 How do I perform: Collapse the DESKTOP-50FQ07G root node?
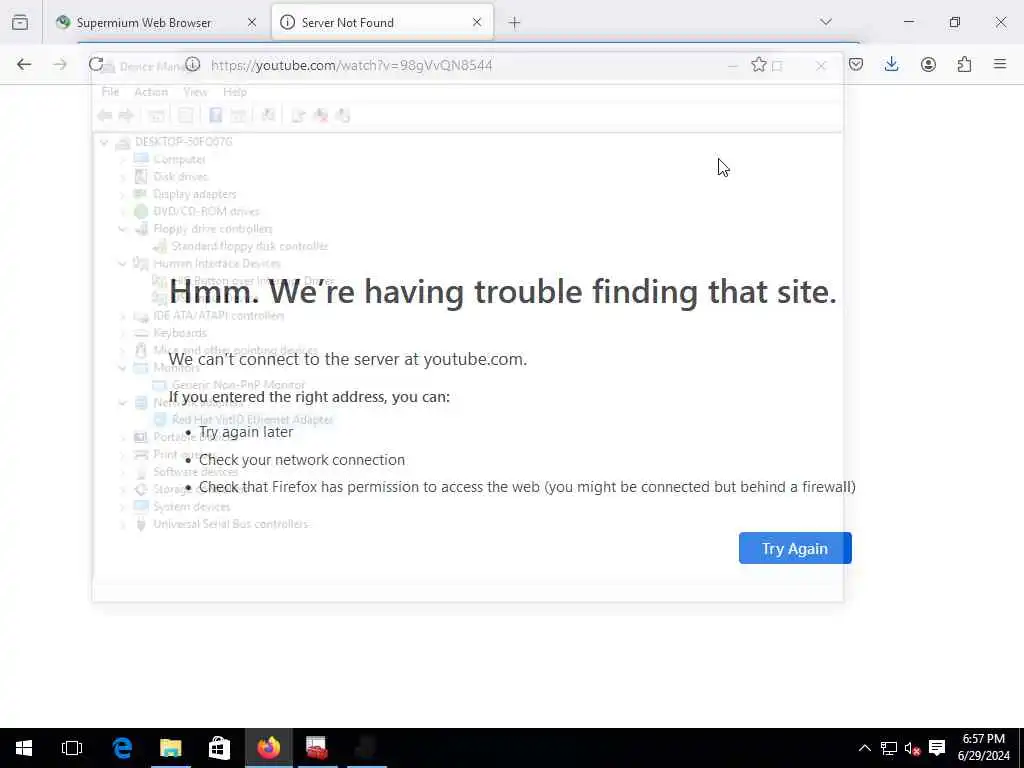pos(104,142)
